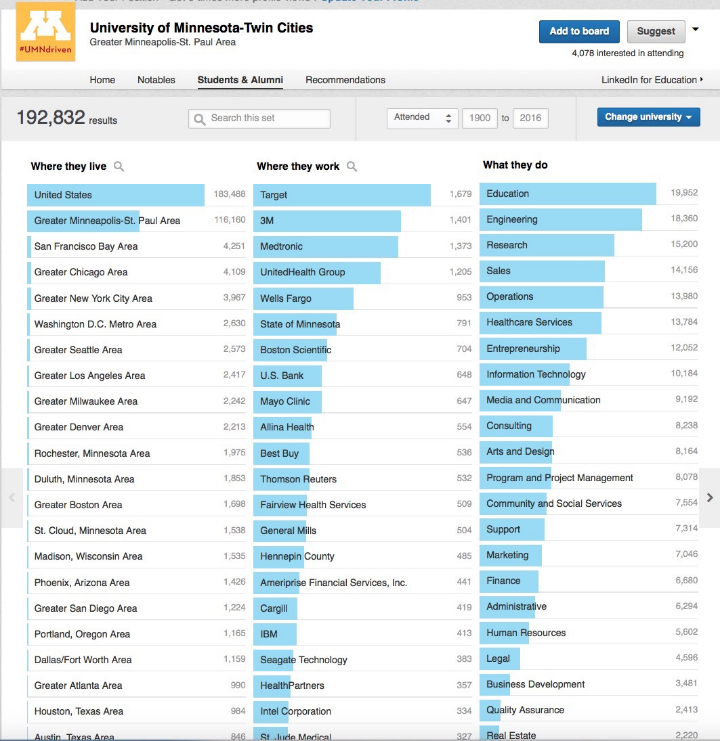The image size is (720, 741).
Task: Filter by Wells Fargo employer
Action: tap(363, 298)
